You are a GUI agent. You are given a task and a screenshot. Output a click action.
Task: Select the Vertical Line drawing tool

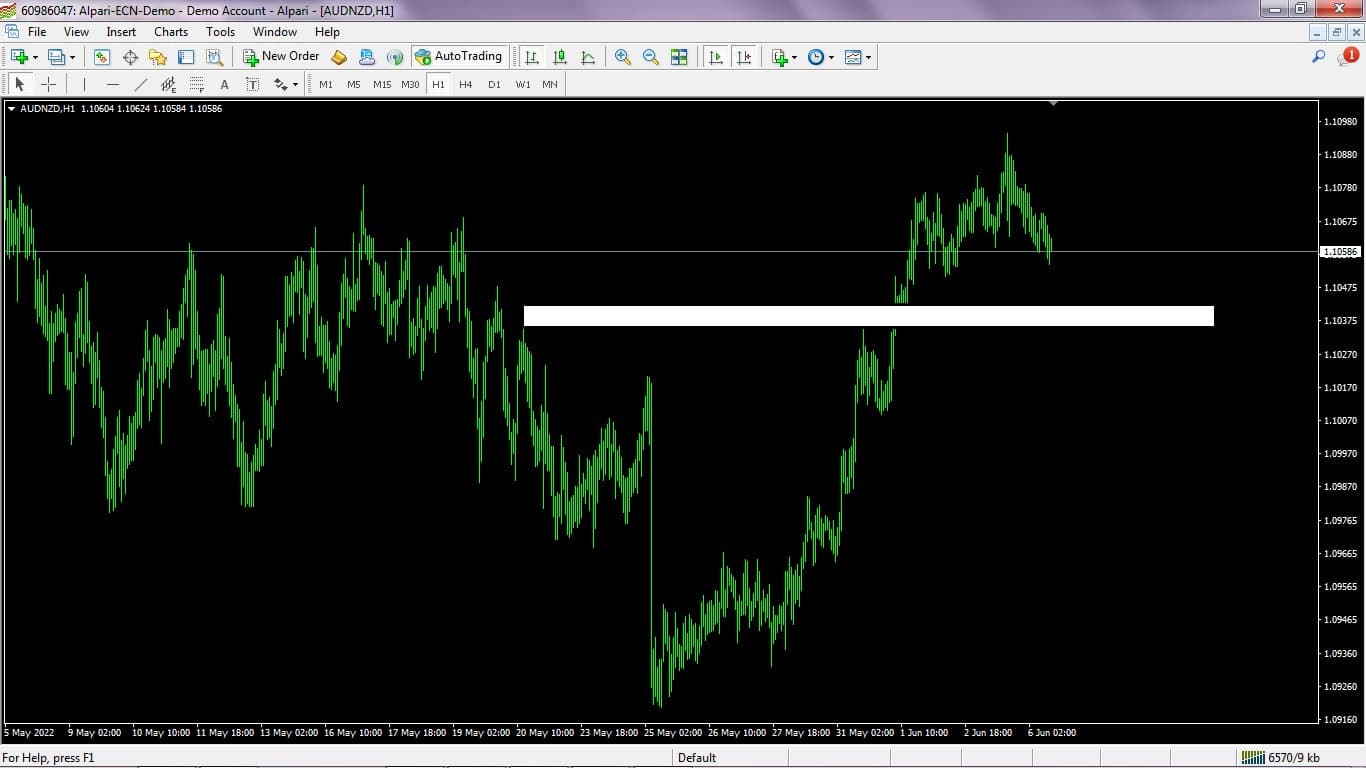[x=84, y=84]
